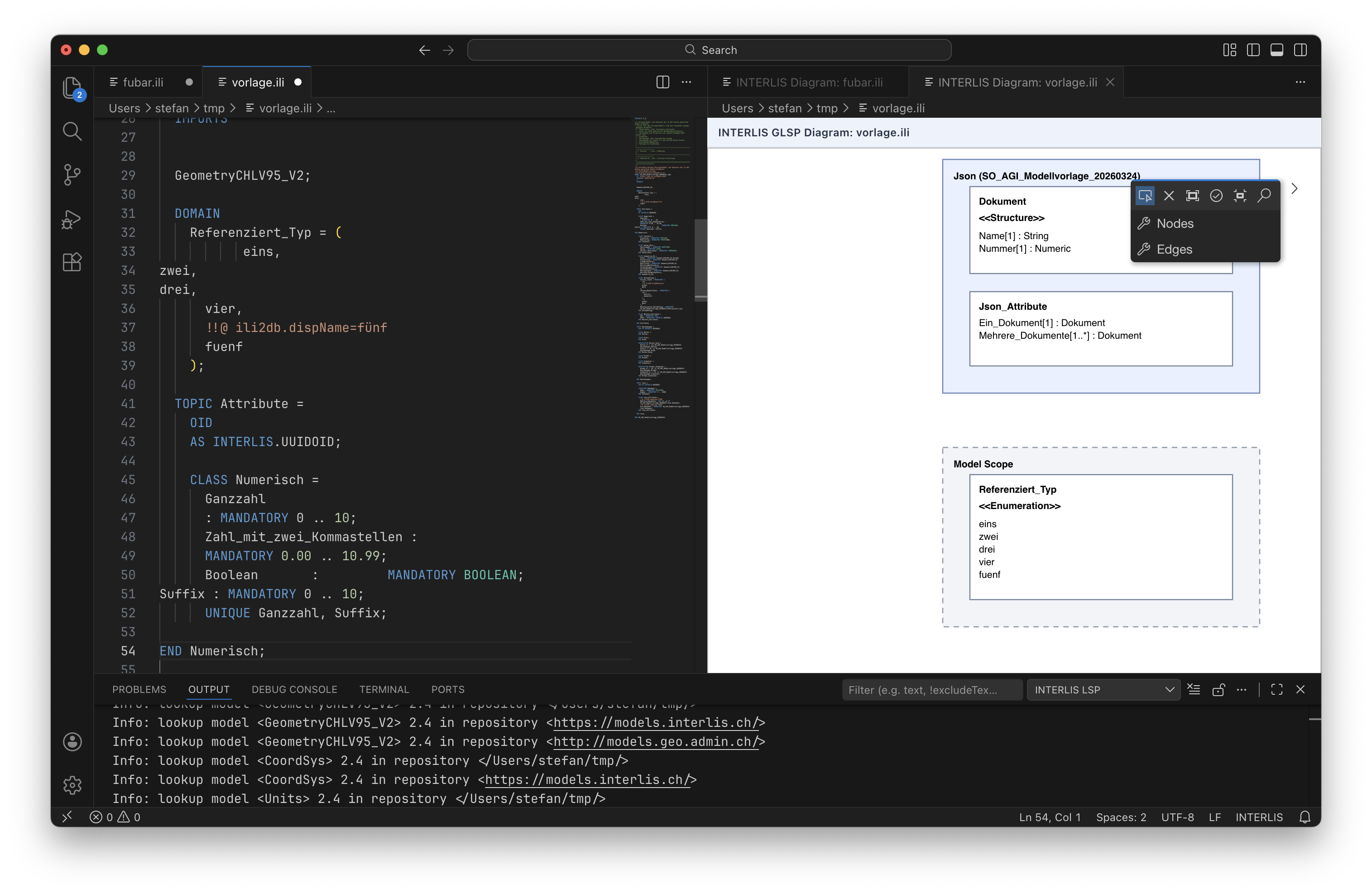The image size is (1372, 894).
Task: Open the Search view in activity bar
Action: 72,131
